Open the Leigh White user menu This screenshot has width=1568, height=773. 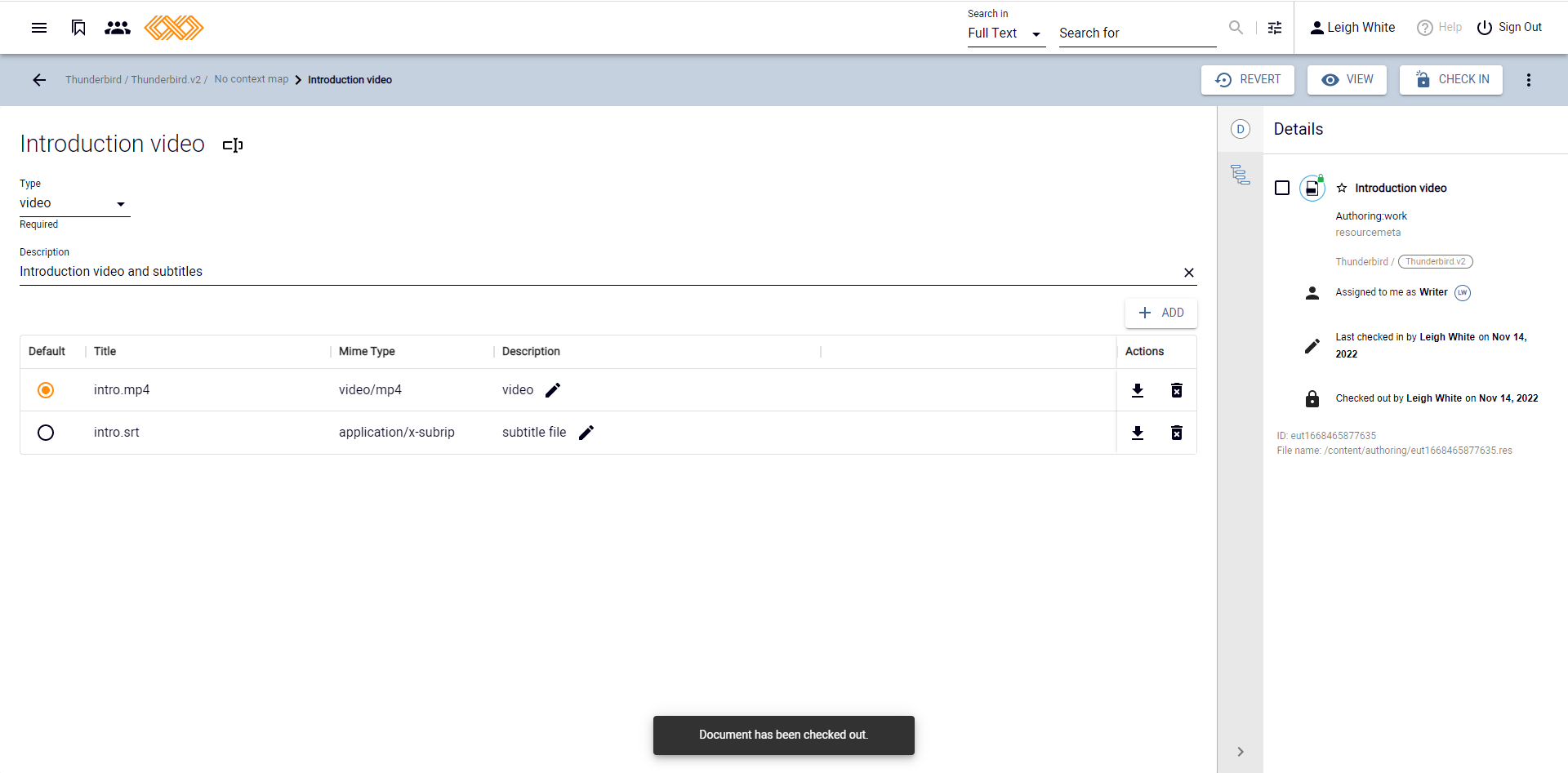coord(1352,28)
